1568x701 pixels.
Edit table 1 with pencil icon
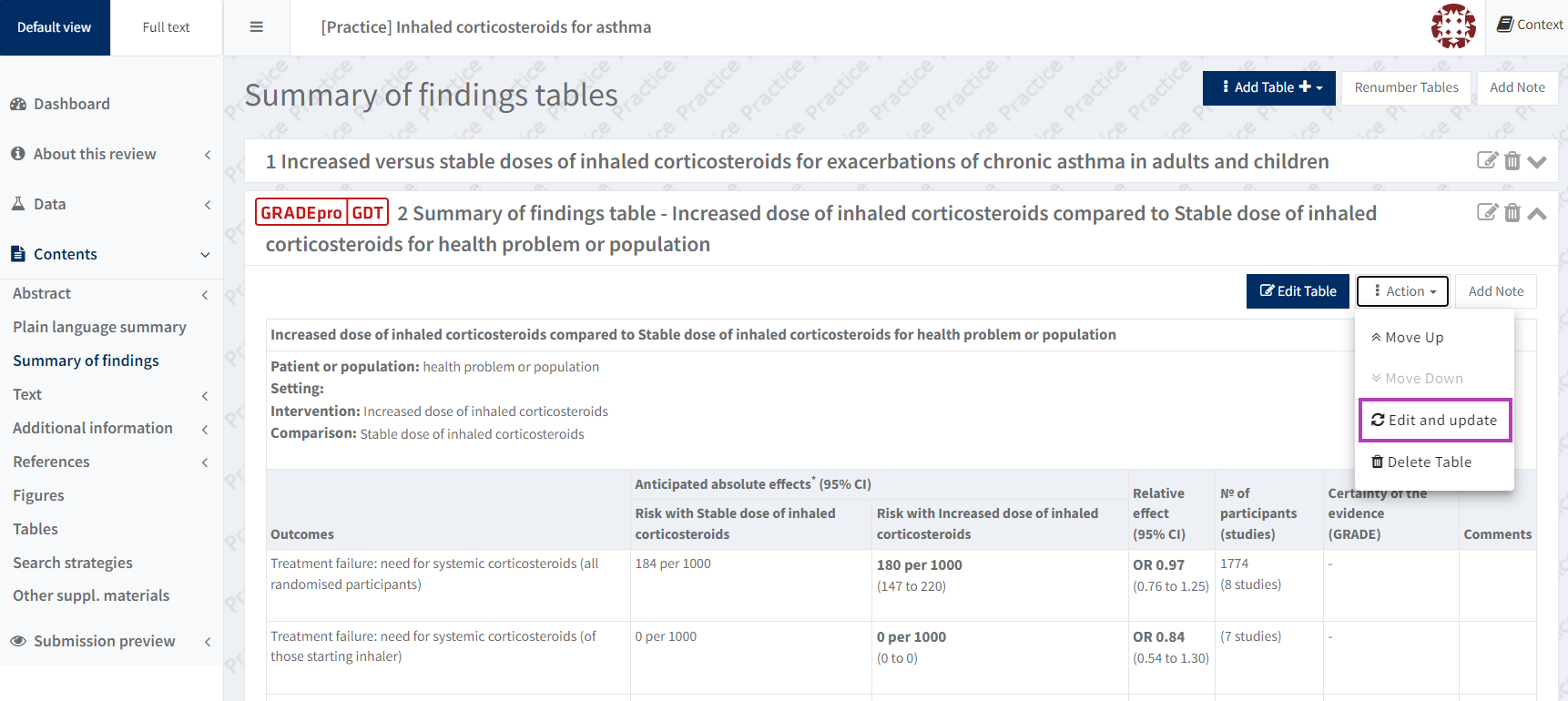[1487, 161]
